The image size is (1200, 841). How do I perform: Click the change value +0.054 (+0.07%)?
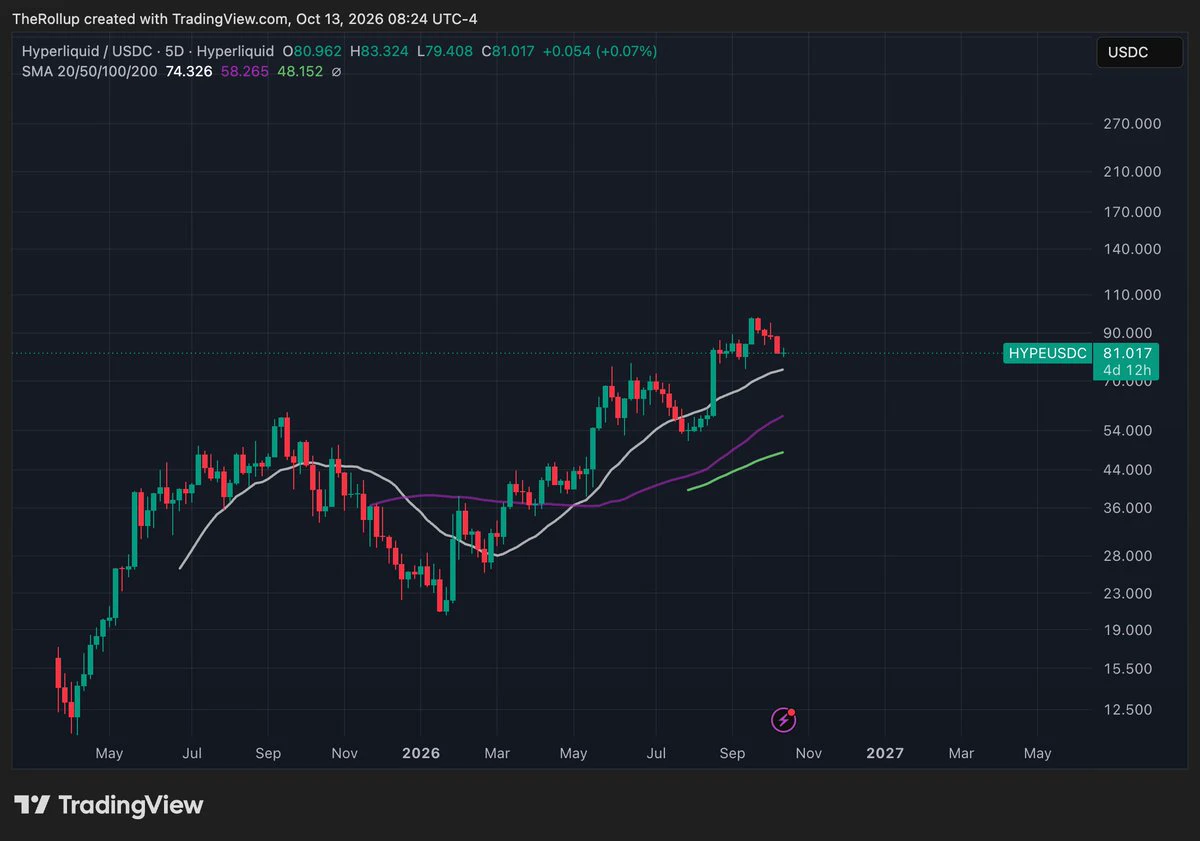coord(600,51)
